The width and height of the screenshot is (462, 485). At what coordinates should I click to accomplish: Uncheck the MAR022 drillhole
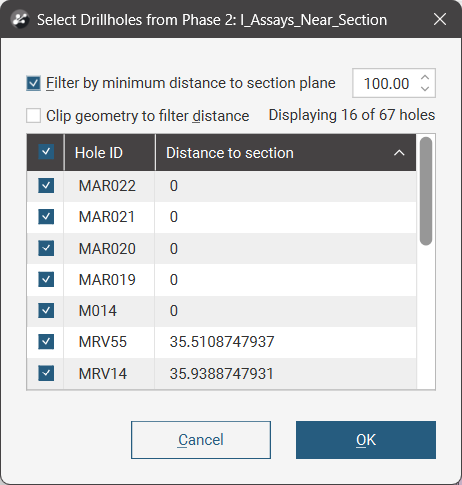pyautogui.click(x=46, y=185)
